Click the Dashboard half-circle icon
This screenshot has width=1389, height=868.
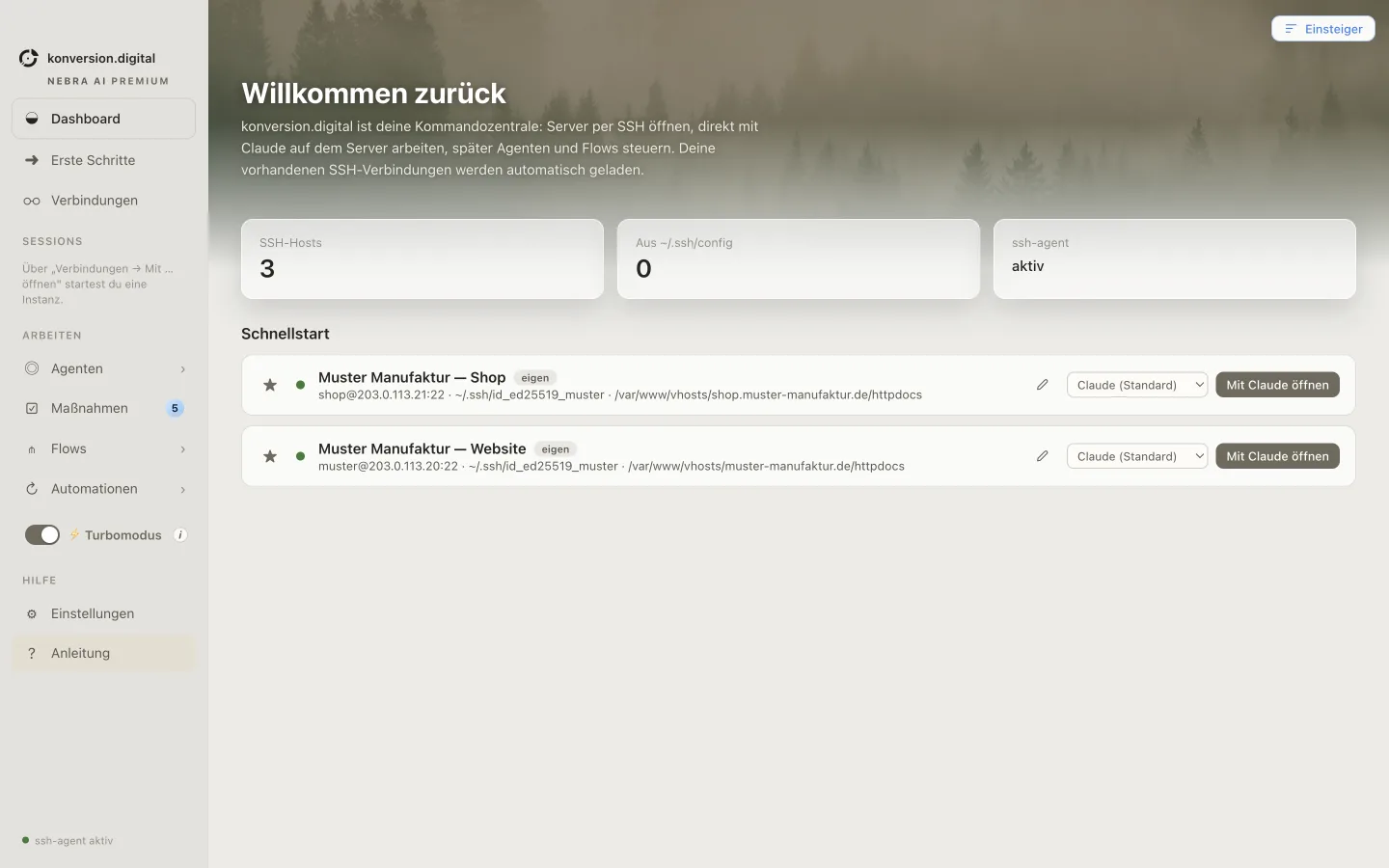[32, 119]
